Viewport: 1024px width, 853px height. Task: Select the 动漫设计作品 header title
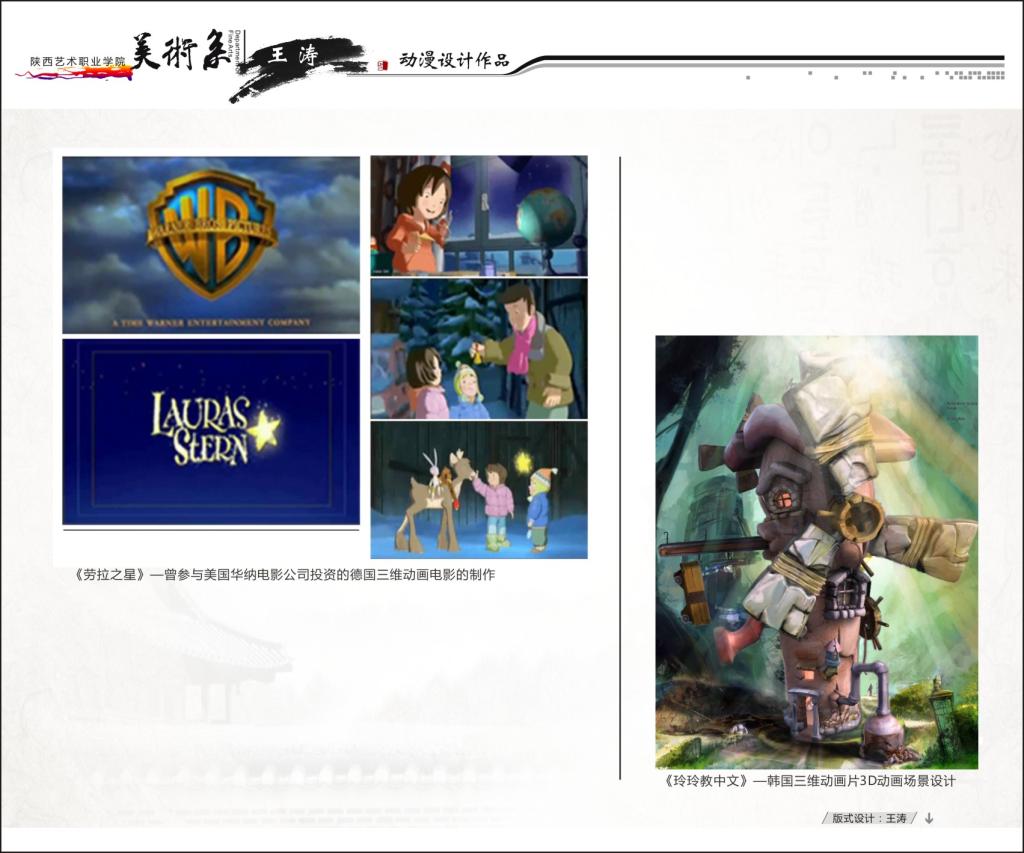pyautogui.click(x=454, y=60)
